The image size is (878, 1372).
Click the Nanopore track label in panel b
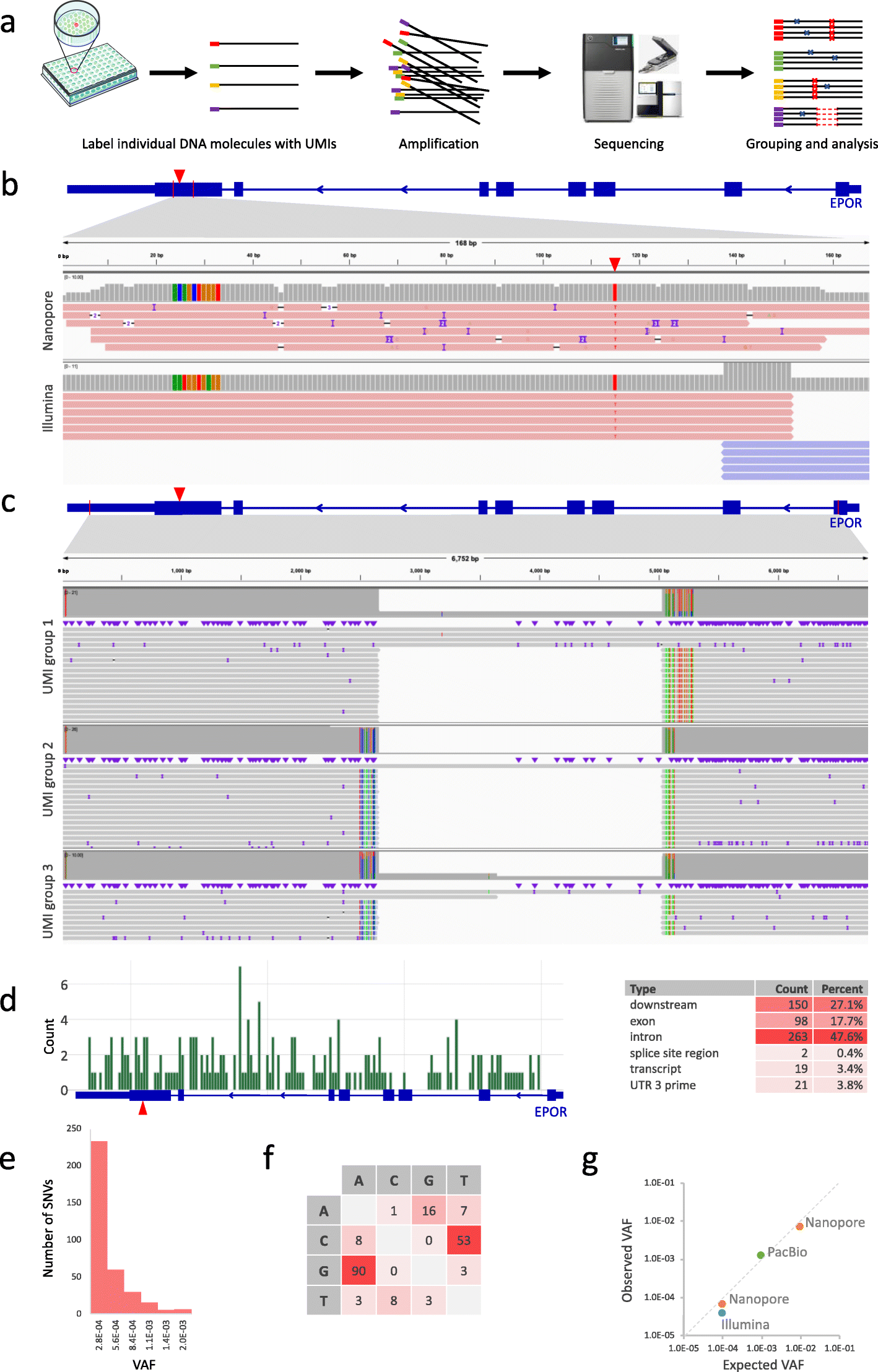tap(48, 321)
